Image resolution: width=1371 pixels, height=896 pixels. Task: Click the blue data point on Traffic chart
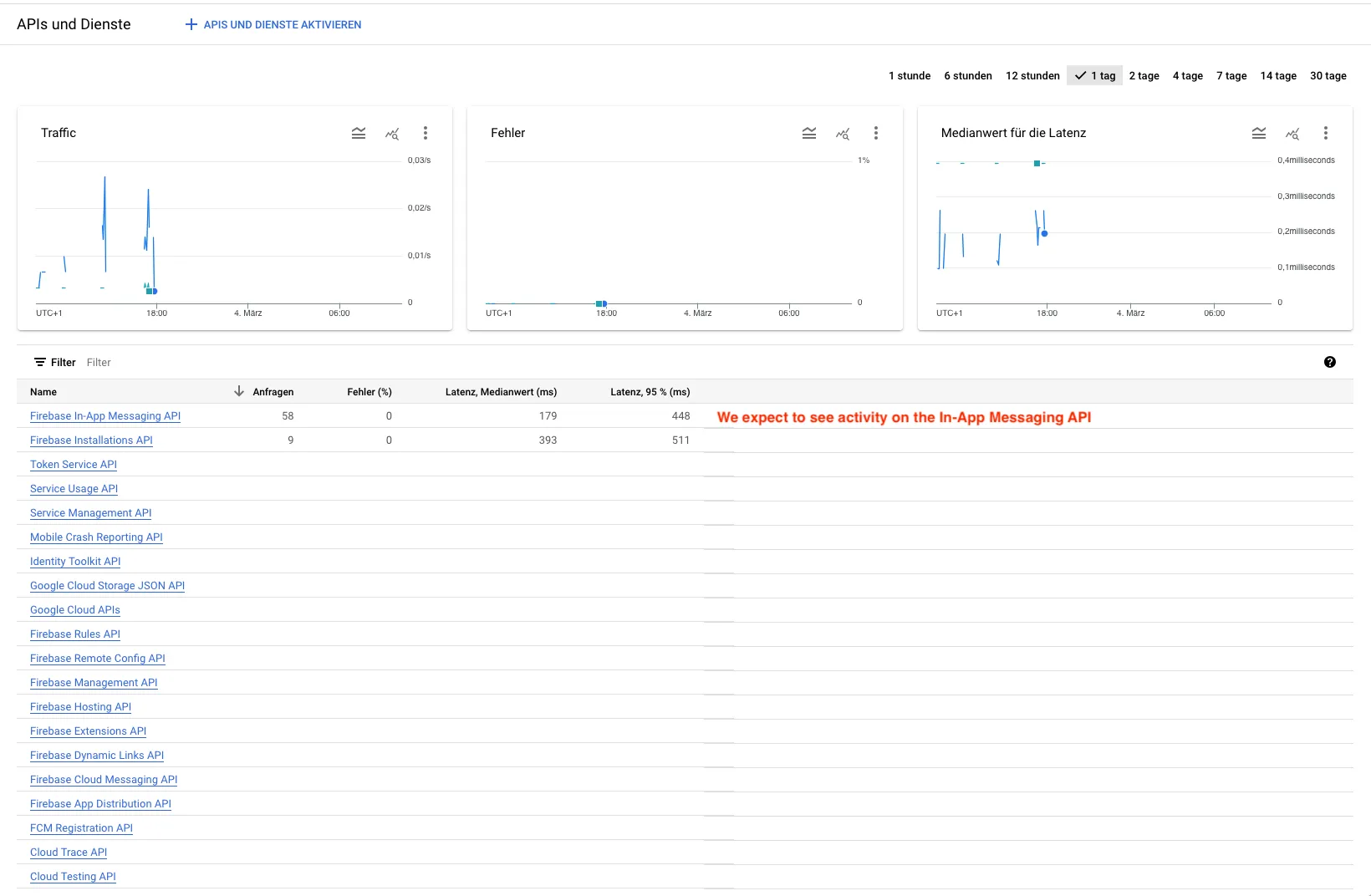click(155, 291)
